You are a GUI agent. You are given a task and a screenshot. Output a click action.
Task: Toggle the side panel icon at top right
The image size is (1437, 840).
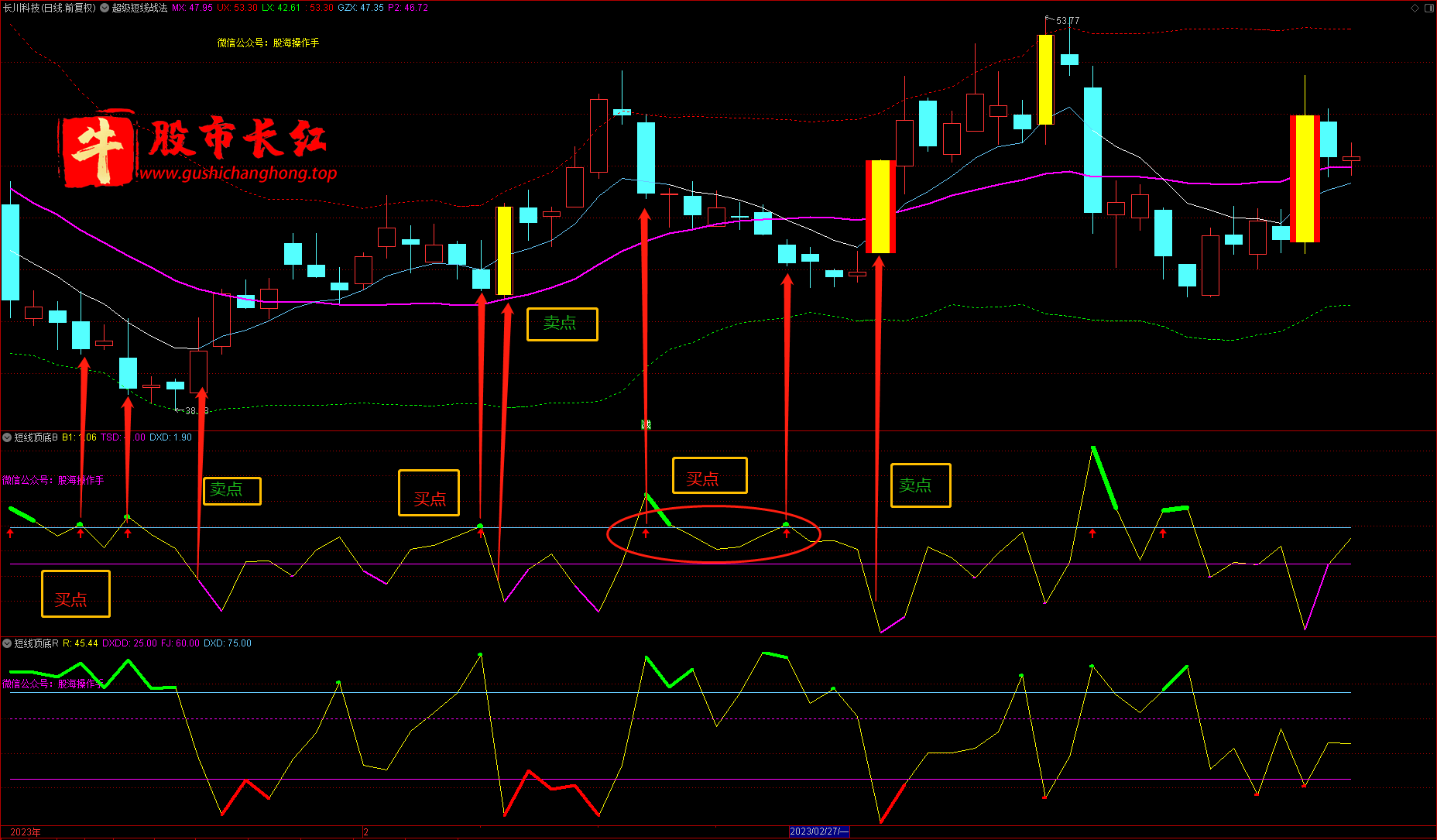tap(1429, 8)
